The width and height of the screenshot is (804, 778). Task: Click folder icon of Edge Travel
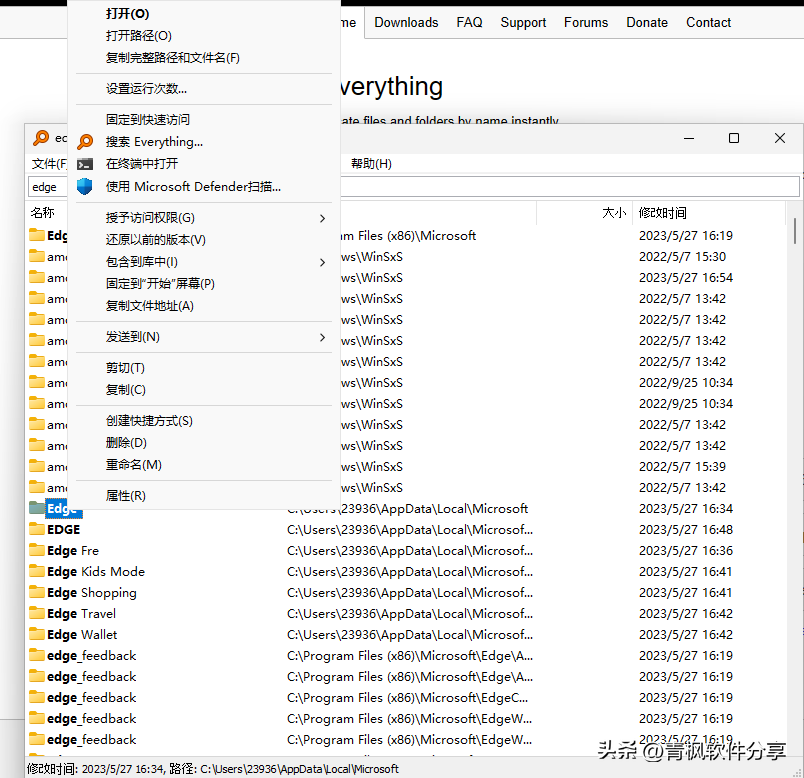(x=37, y=613)
